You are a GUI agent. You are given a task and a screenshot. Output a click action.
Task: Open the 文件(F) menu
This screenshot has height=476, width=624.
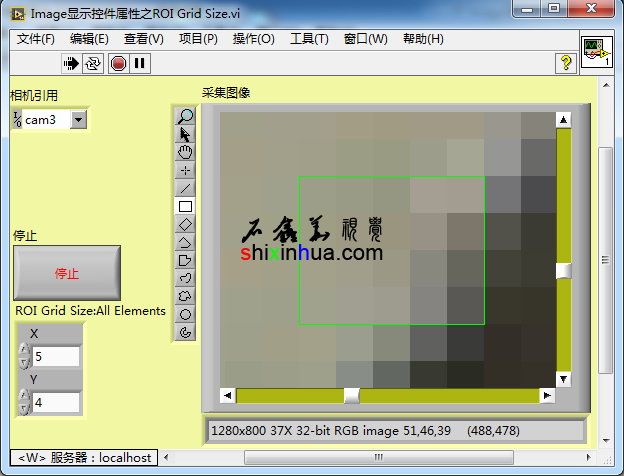(x=36, y=39)
